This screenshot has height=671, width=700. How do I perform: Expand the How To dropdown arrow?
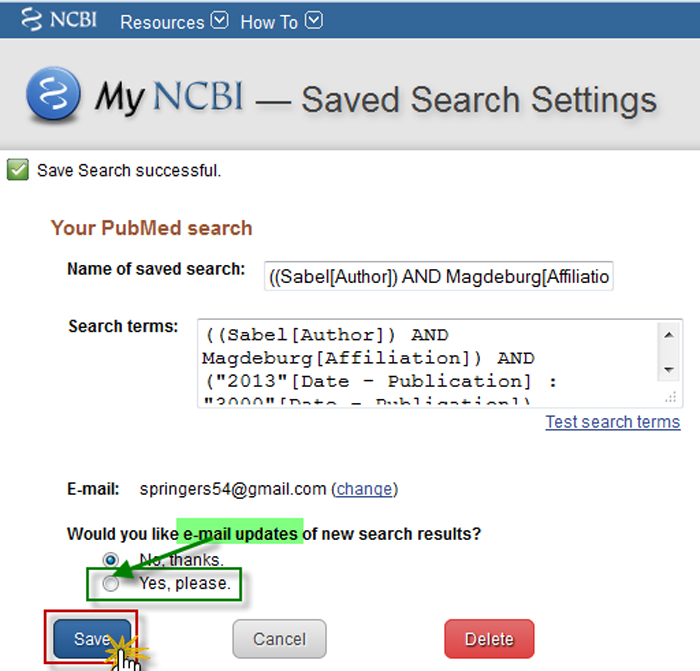click(x=313, y=20)
